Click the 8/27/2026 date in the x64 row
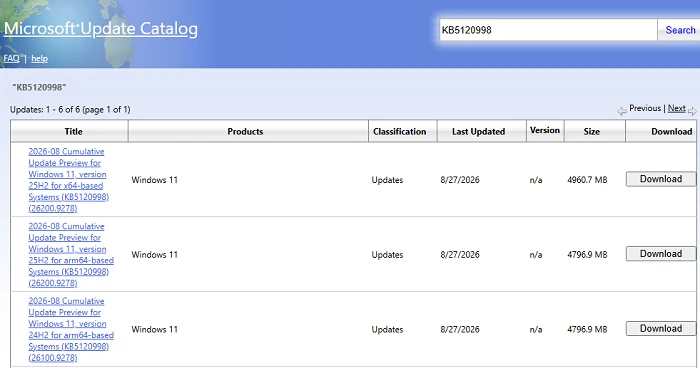The width and height of the screenshot is (700, 368). 460,180
